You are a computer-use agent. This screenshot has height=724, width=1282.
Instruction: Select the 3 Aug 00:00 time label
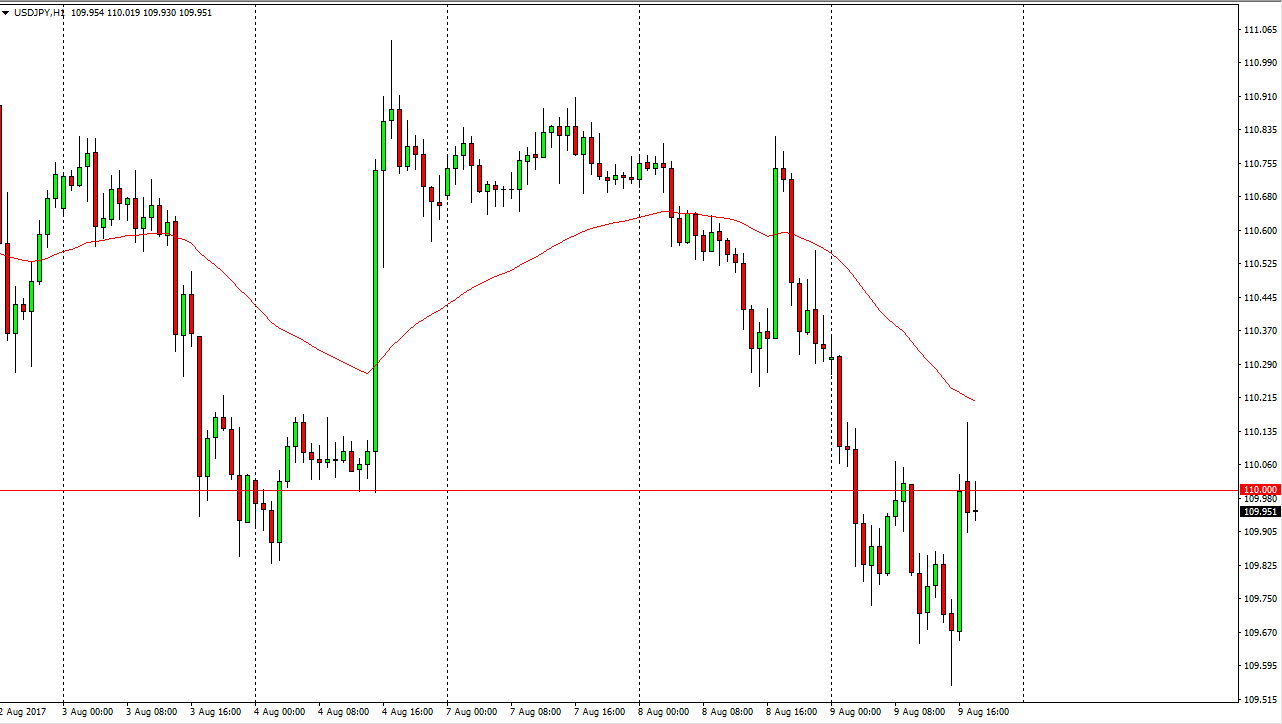click(x=89, y=712)
